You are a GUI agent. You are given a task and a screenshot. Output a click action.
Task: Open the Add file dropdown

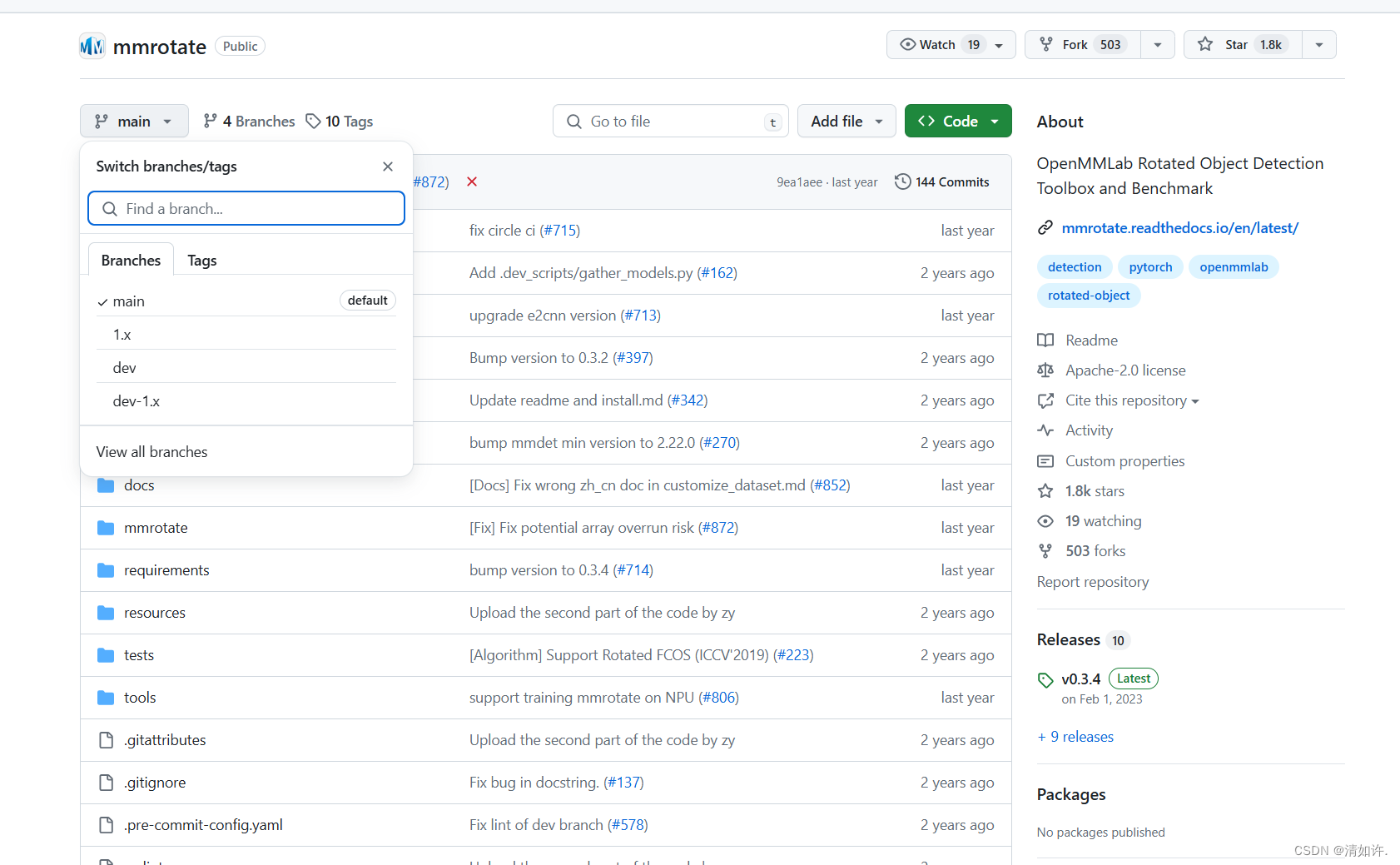[846, 122]
